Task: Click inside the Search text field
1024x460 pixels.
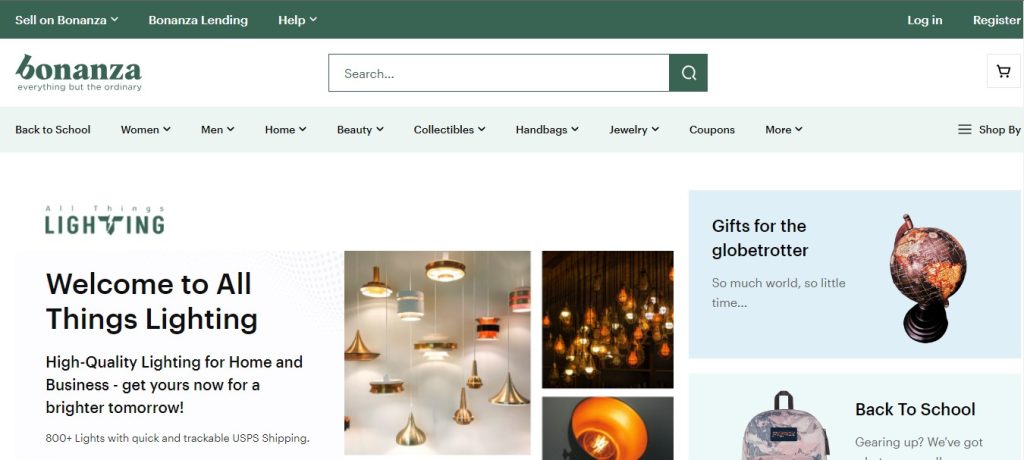Action: coord(498,73)
